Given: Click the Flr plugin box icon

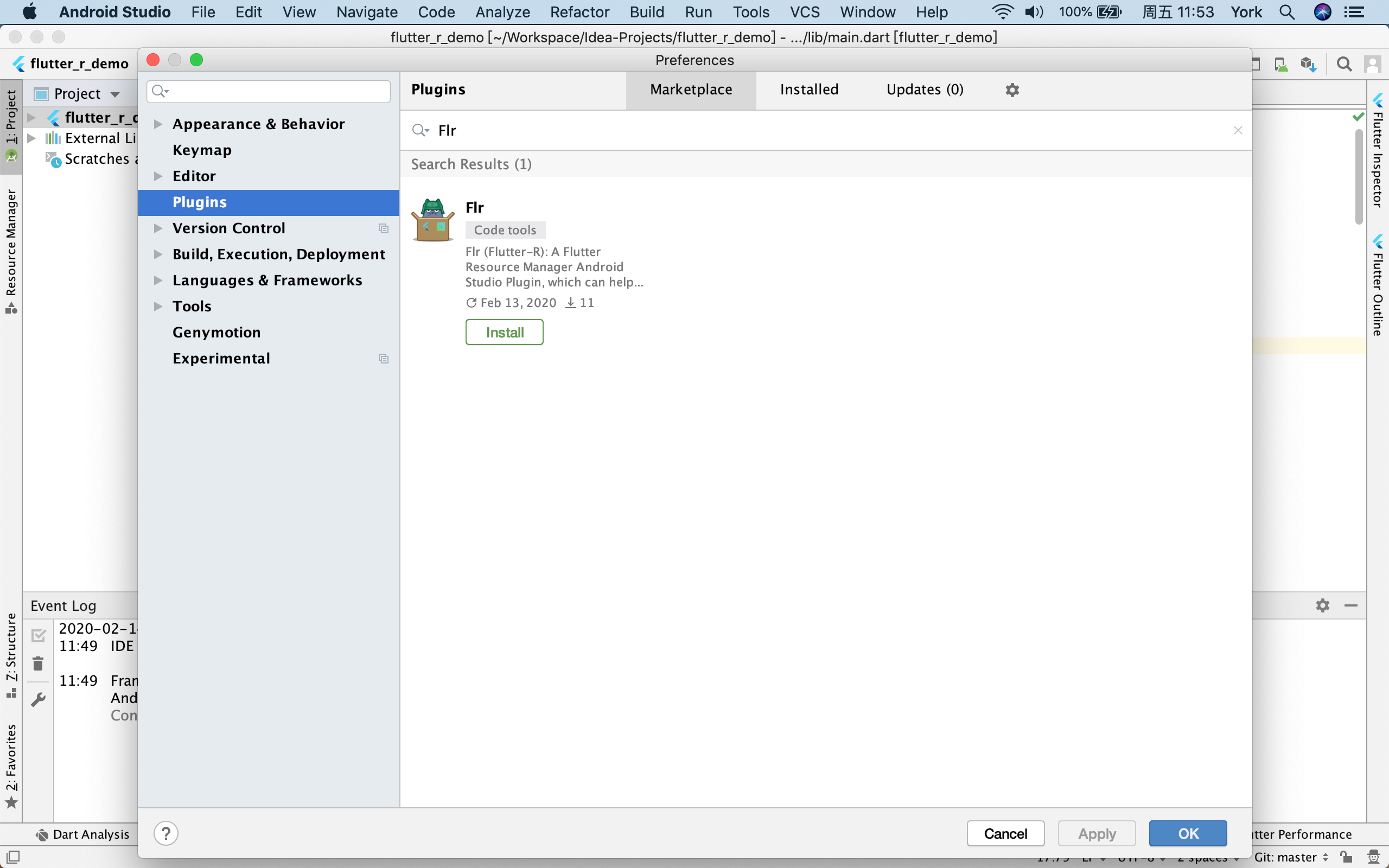Looking at the screenshot, I should tap(433, 220).
